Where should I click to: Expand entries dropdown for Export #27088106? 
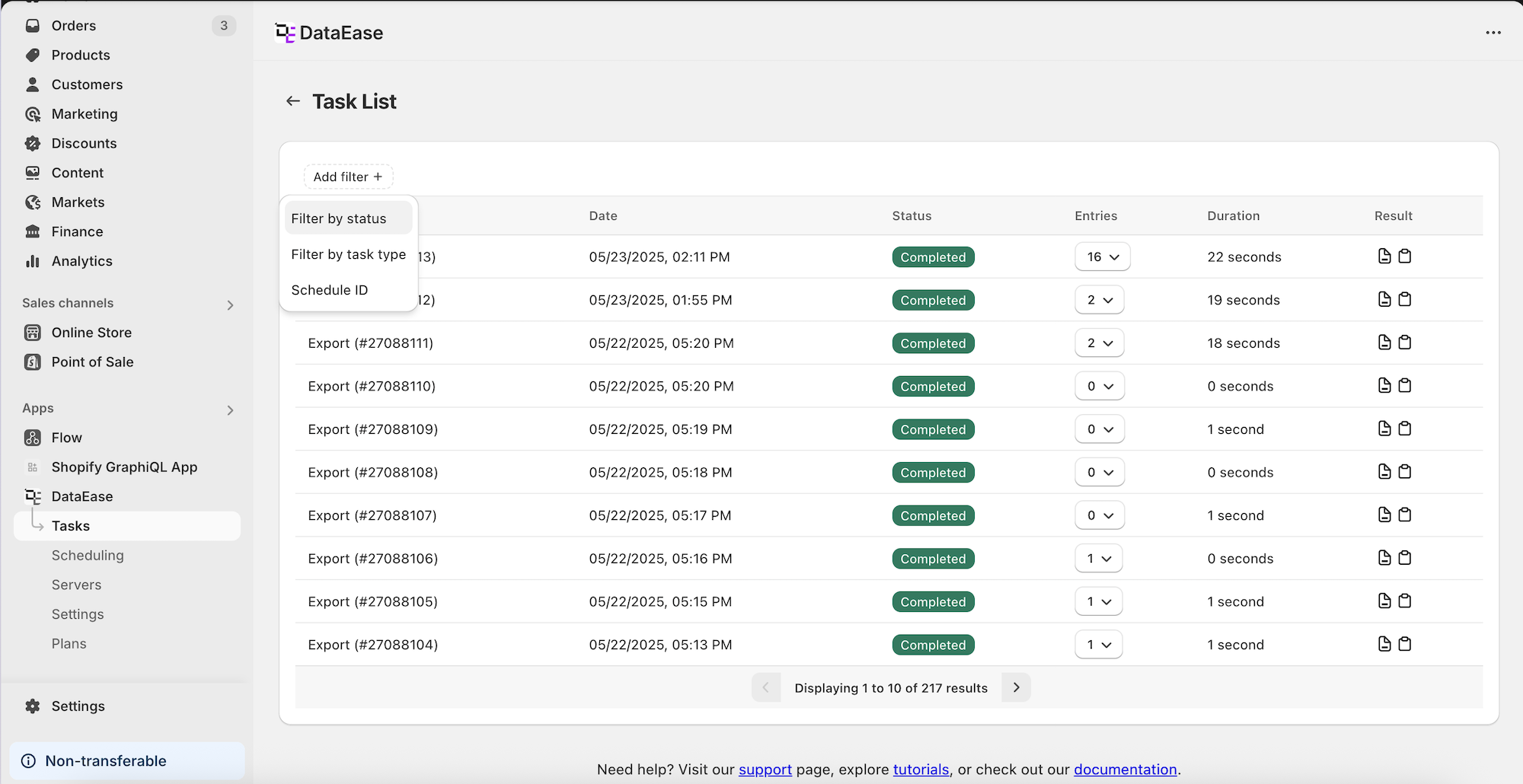pos(1098,558)
